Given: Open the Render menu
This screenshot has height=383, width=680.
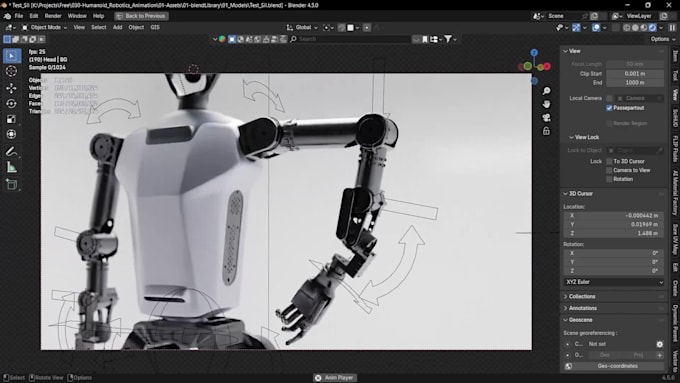Looking at the screenshot, I should click(53, 16).
